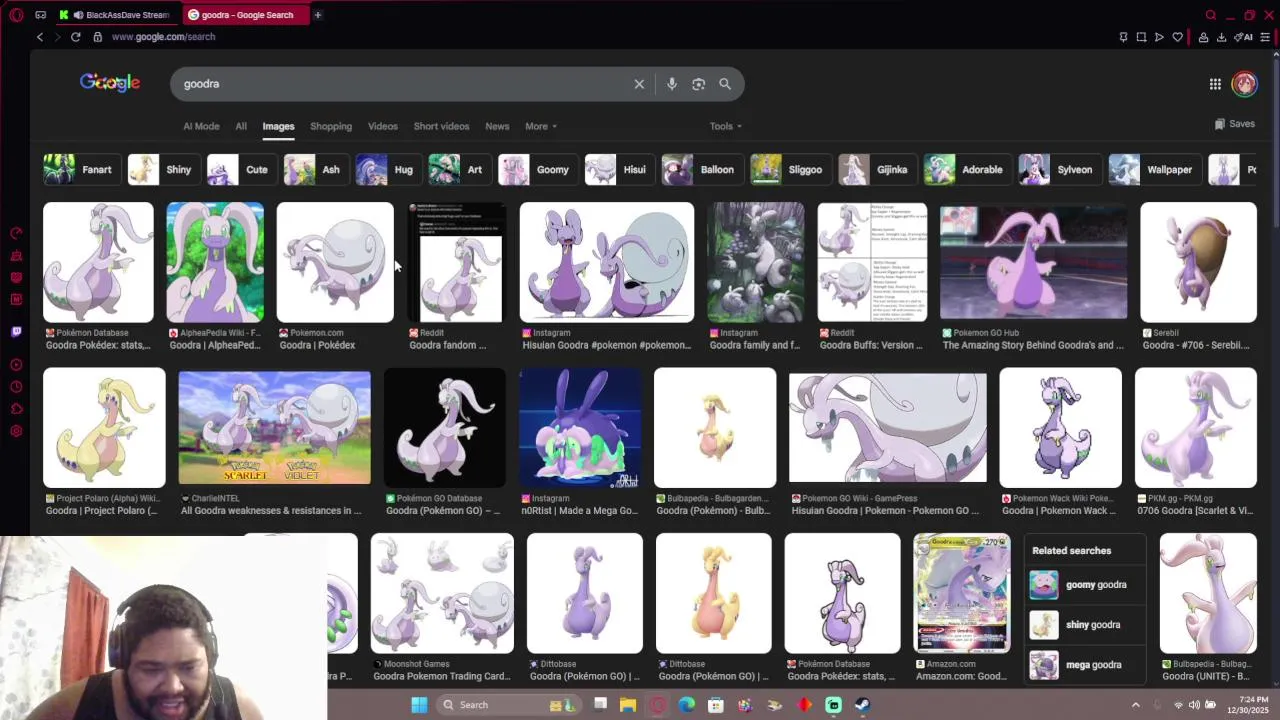Open Amazon.com Goodra card image

[x=962, y=593]
